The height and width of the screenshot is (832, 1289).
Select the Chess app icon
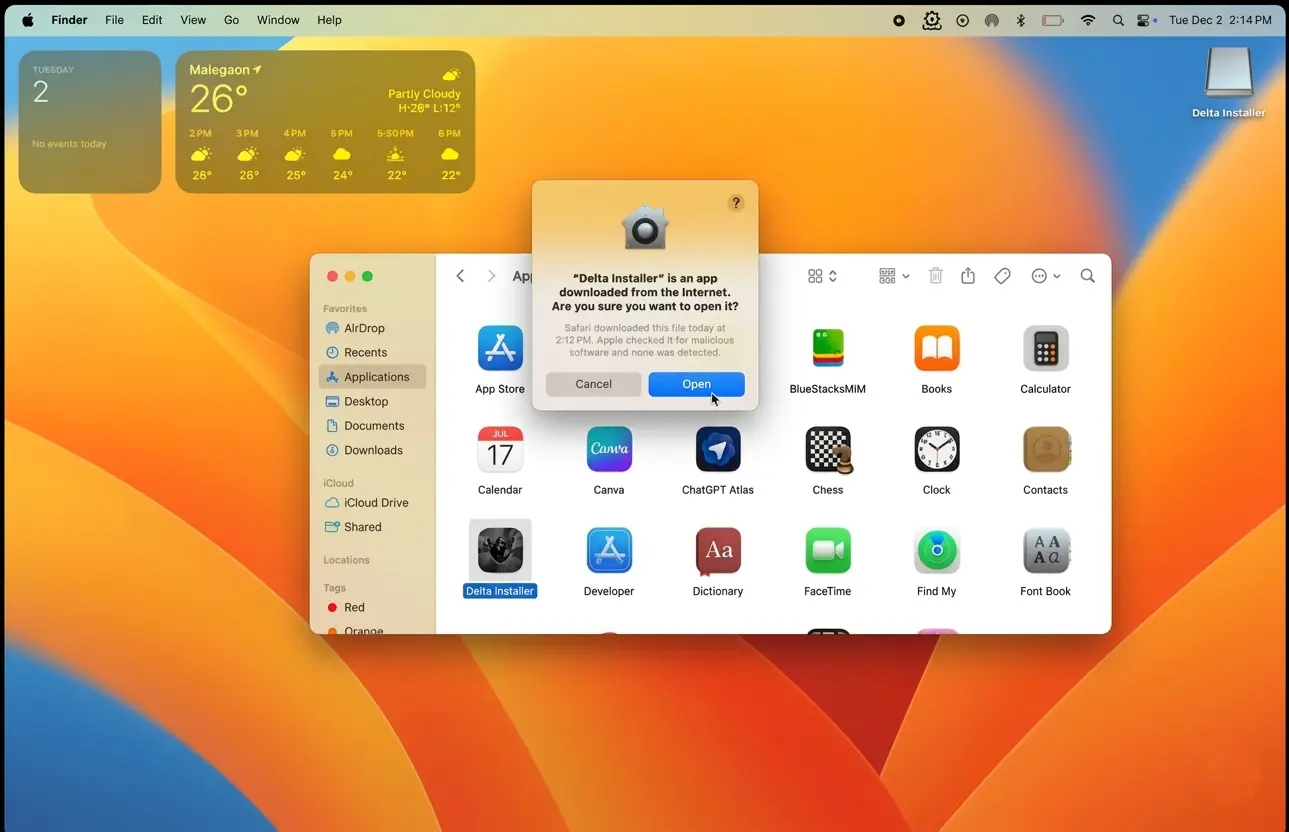tap(828, 450)
